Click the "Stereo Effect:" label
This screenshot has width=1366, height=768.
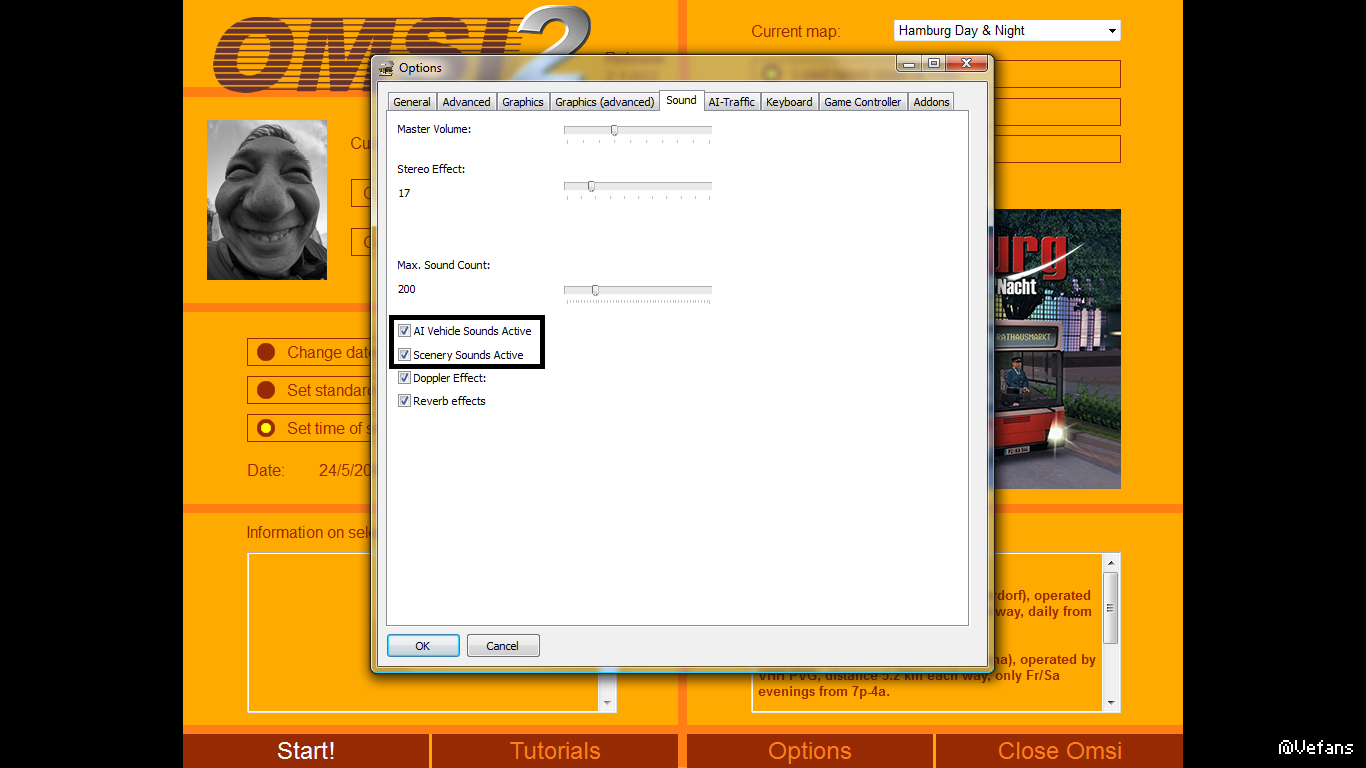tap(431, 169)
